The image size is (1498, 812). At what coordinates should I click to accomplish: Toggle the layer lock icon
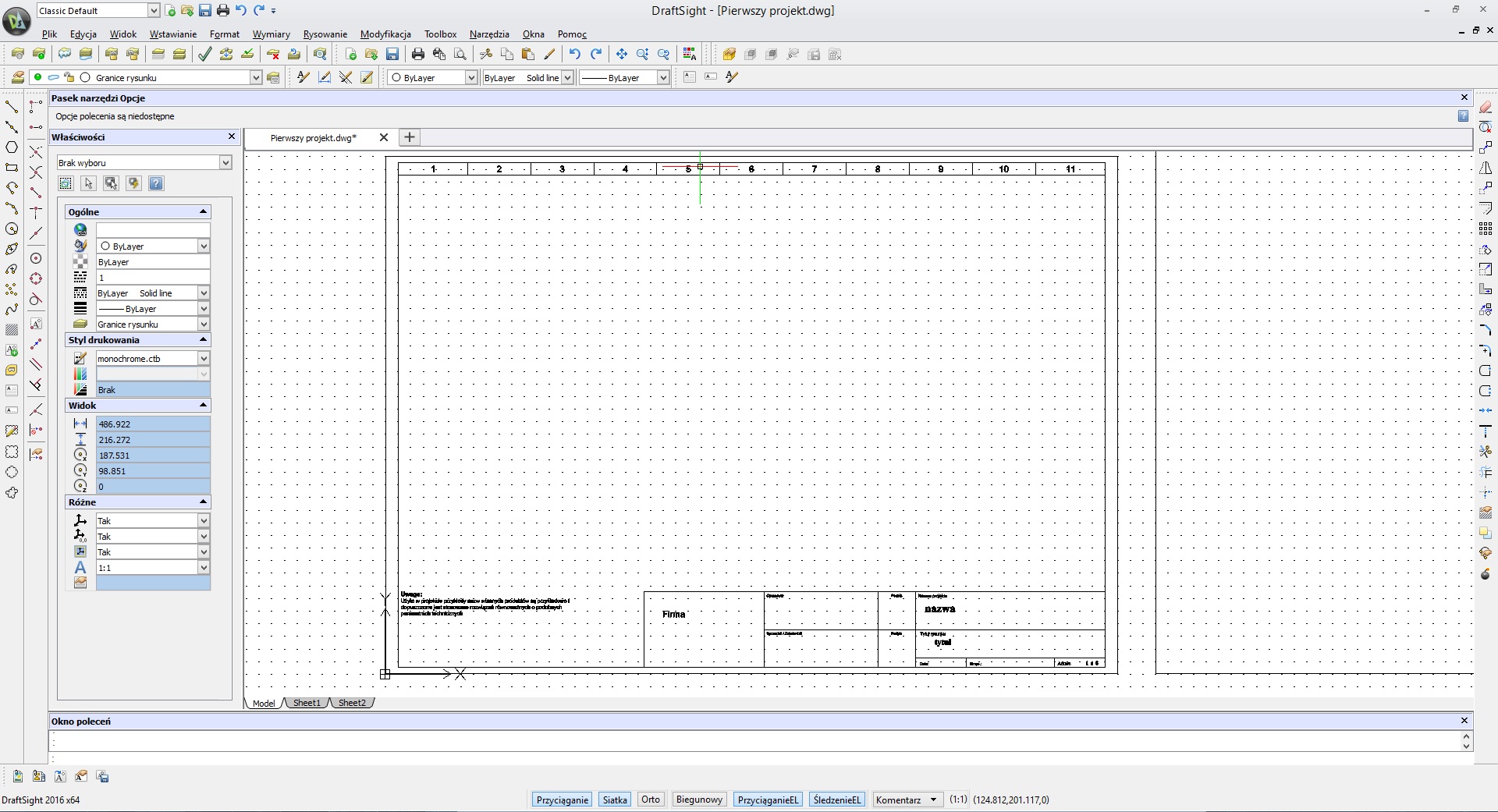pyautogui.click(x=69, y=77)
